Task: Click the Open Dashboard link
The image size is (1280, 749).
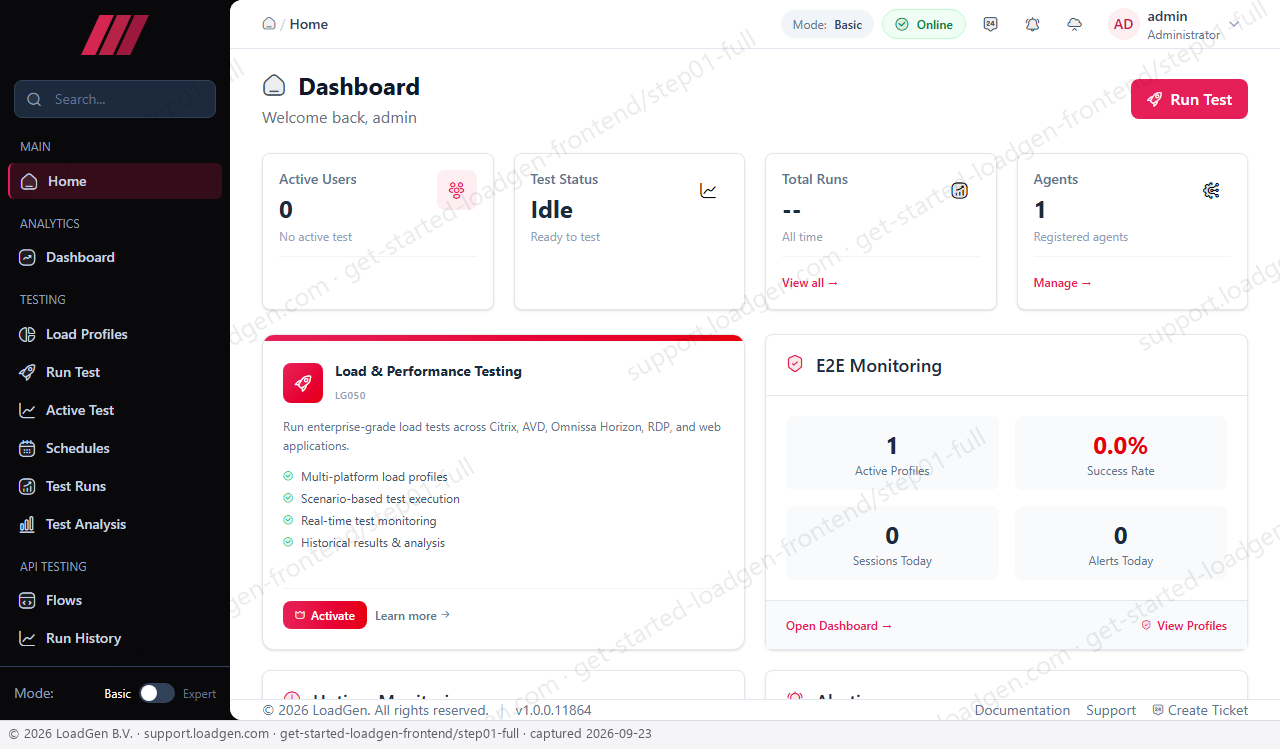Action: pos(838,626)
